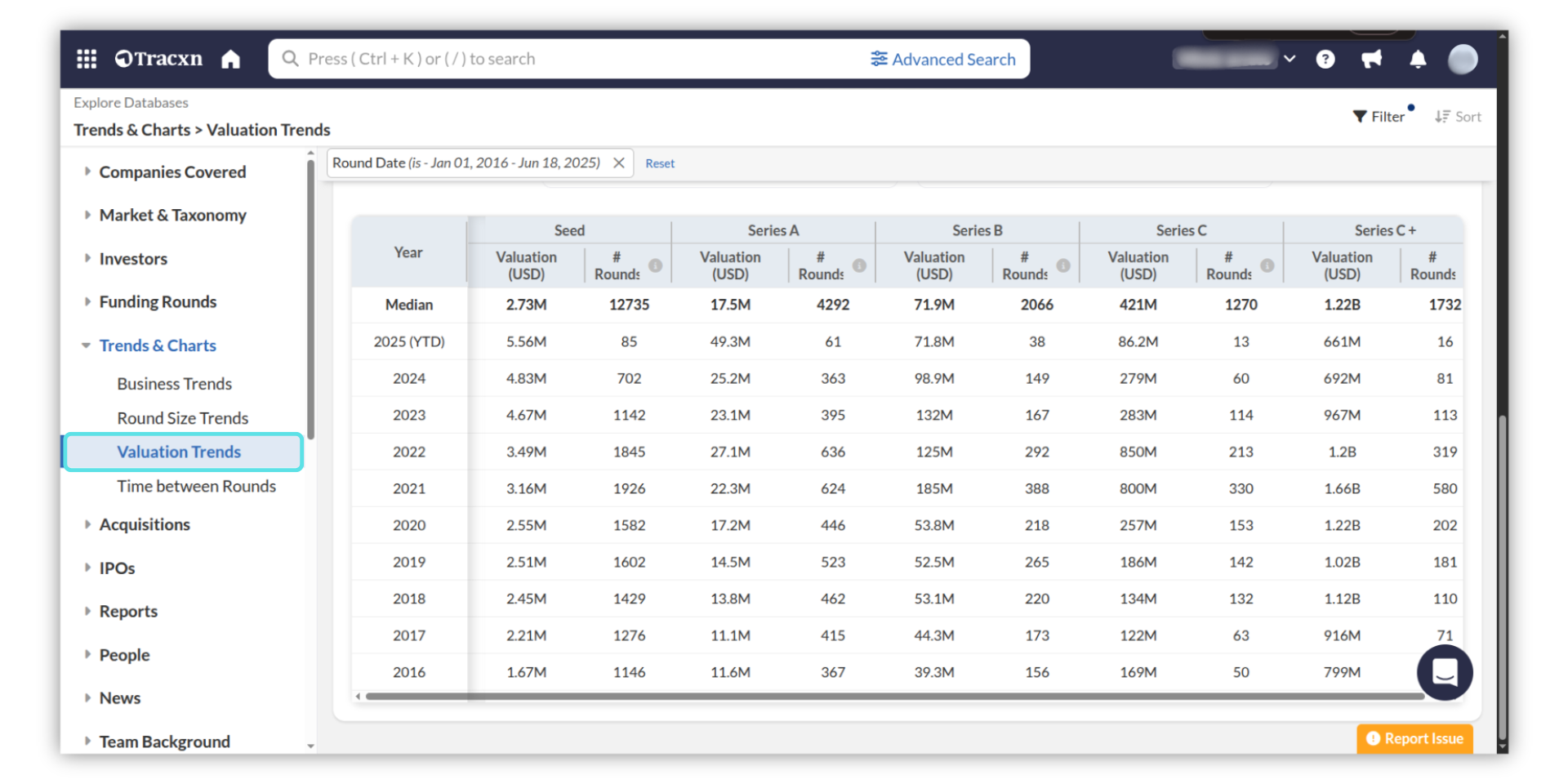This screenshot has width=1568, height=784.
Task: Focus the search input field
Action: click(x=572, y=59)
